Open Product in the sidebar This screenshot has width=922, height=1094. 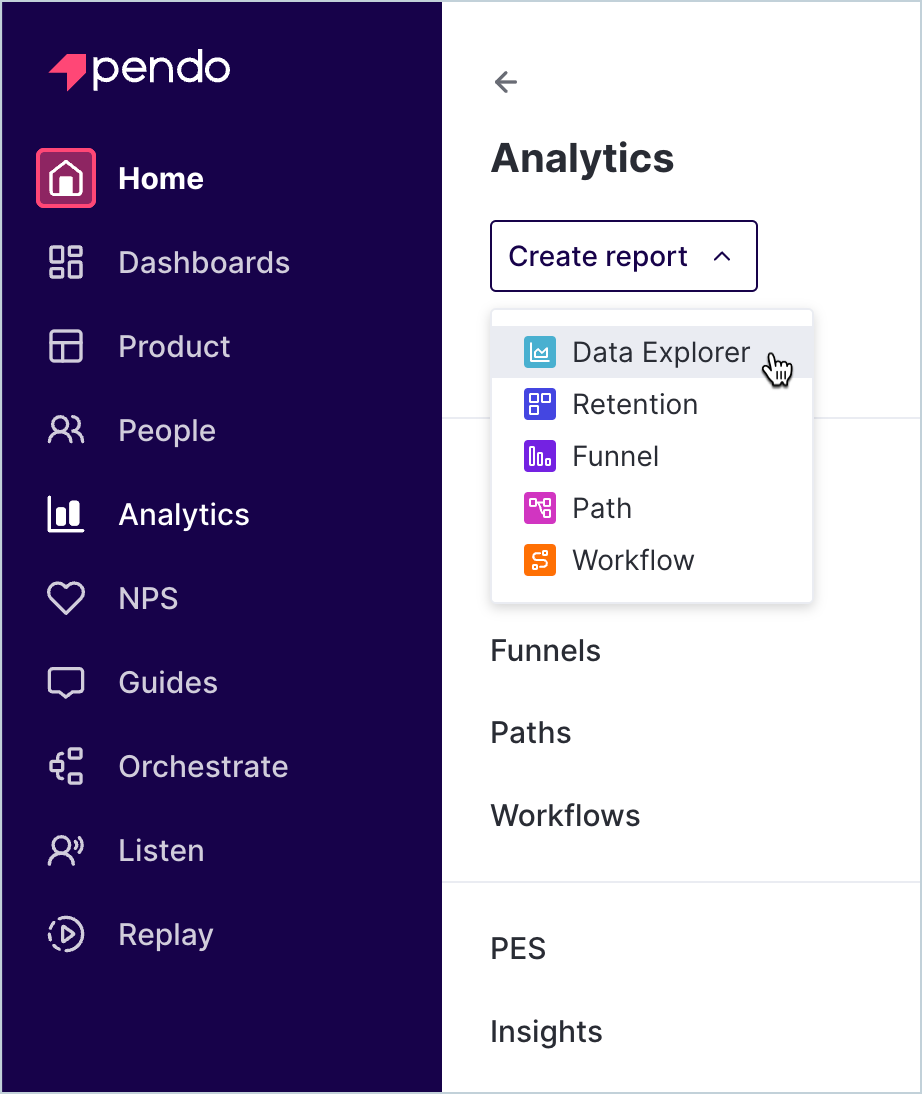174,347
